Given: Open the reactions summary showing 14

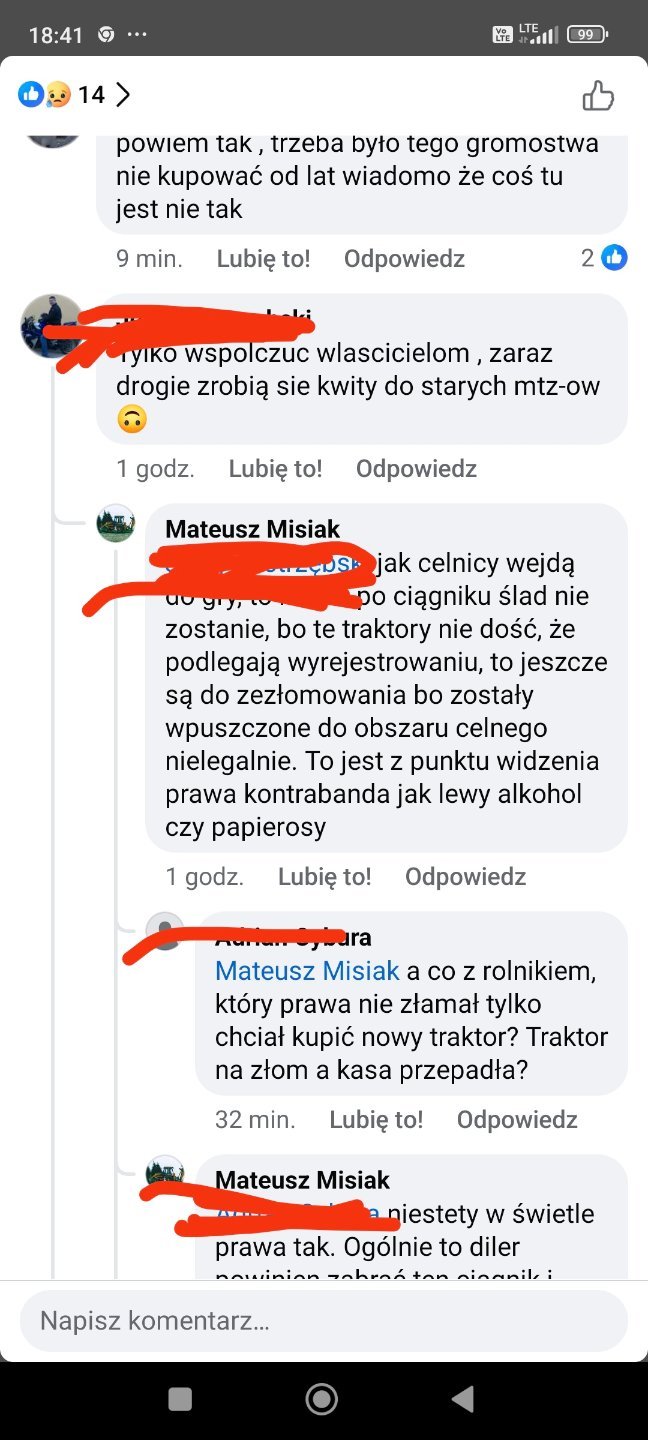Looking at the screenshot, I should click(x=75, y=95).
